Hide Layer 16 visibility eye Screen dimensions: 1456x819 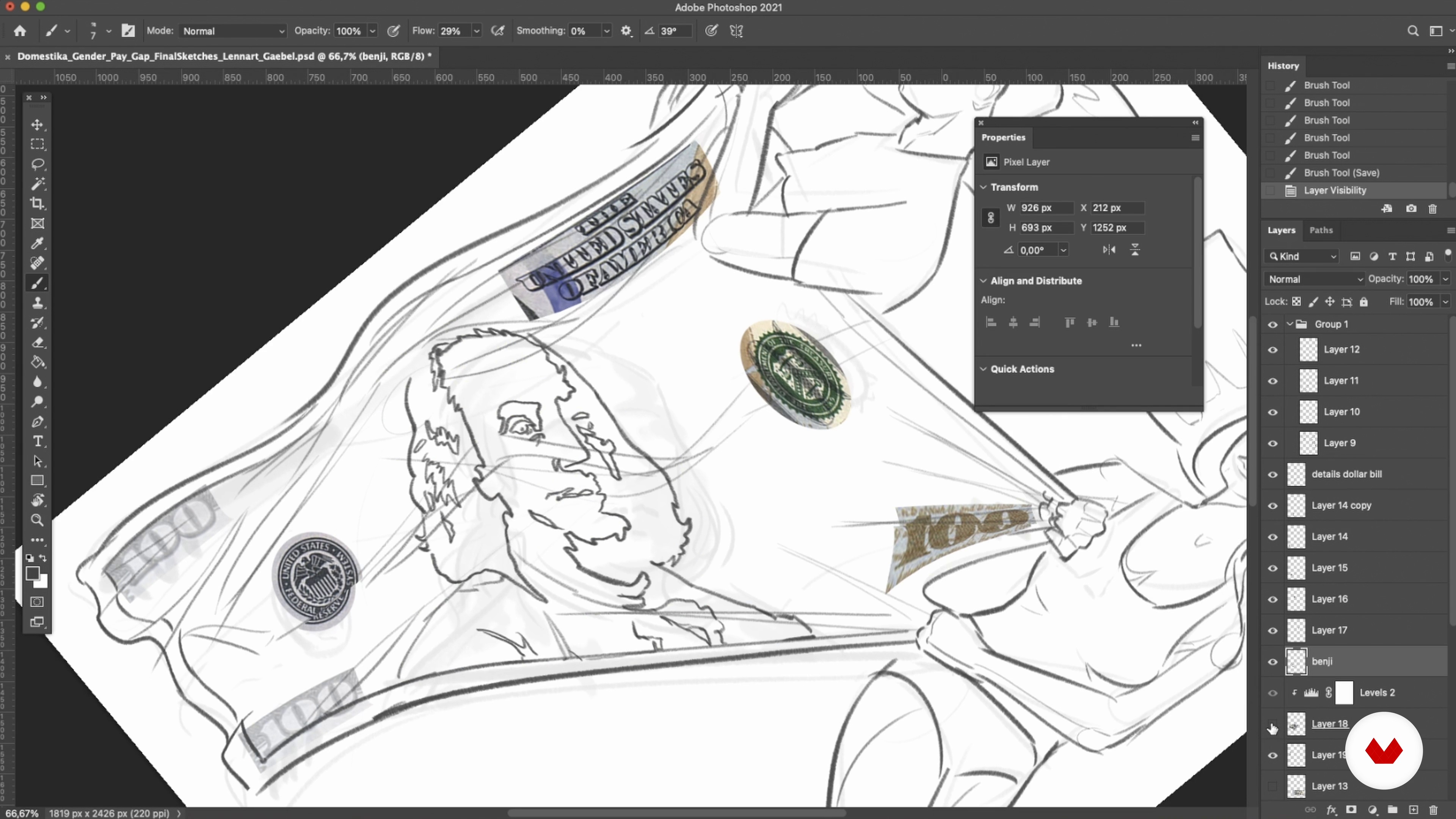point(1272,599)
